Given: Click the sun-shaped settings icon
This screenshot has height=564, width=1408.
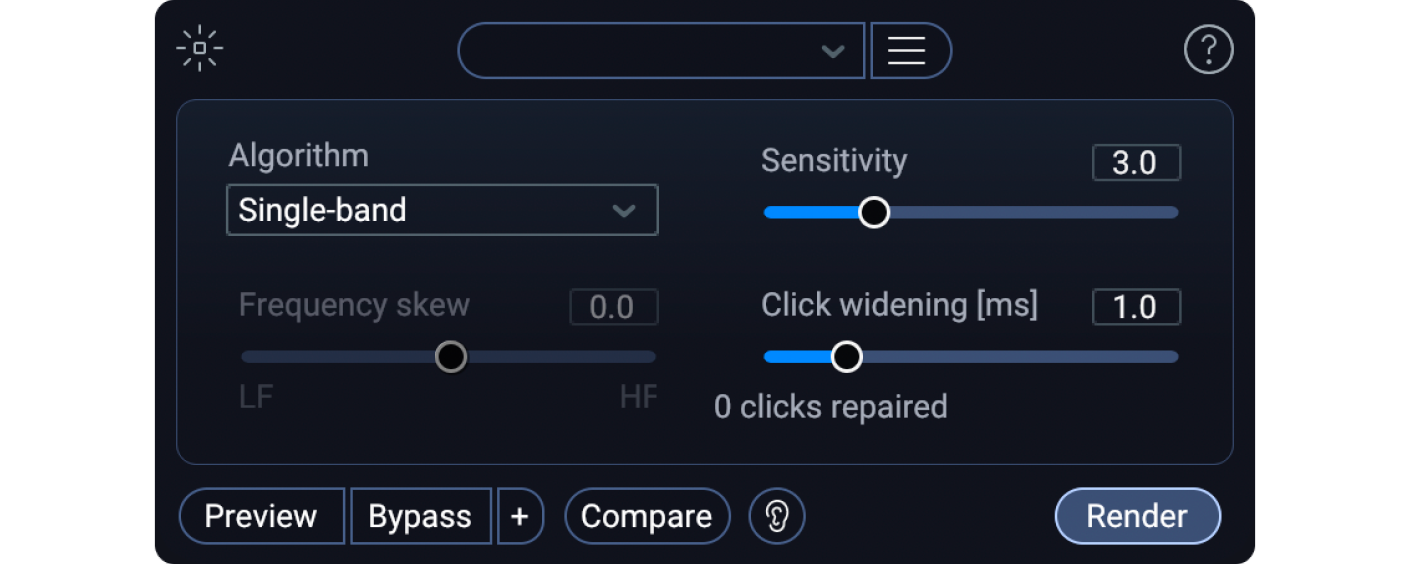Looking at the screenshot, I should tap(199, 48).
